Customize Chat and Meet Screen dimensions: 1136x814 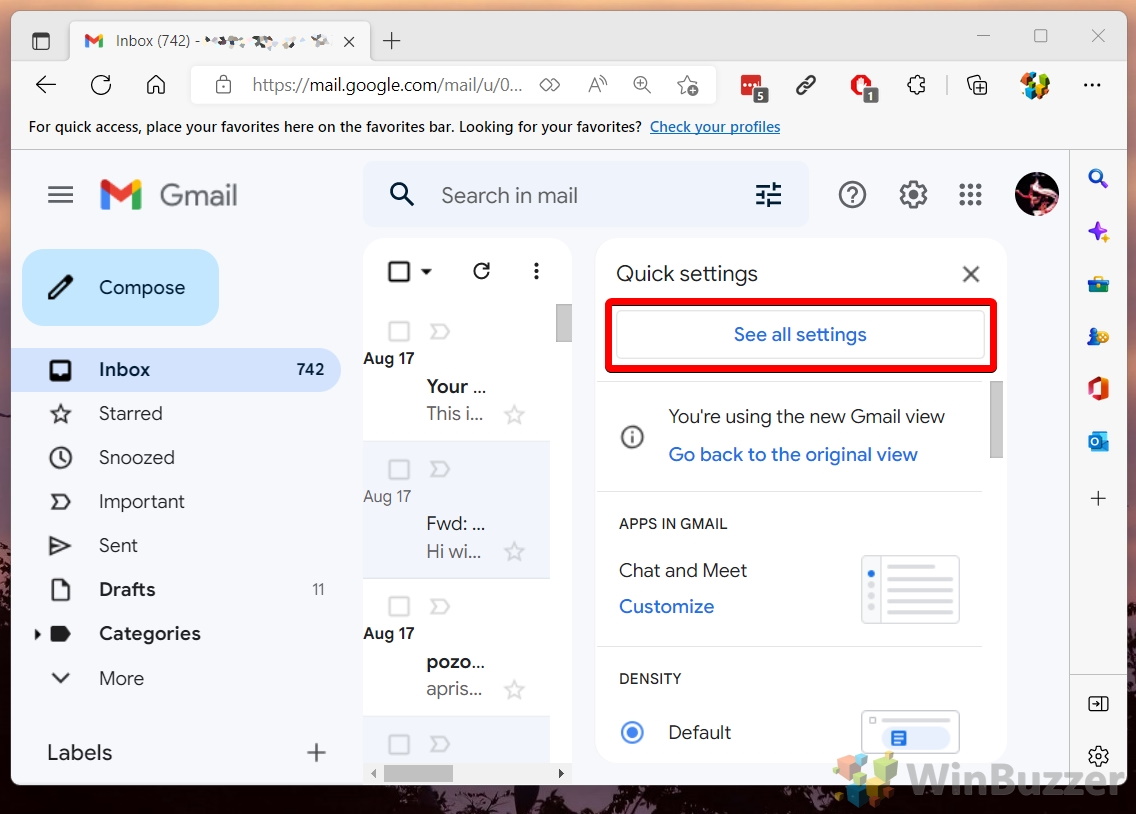coord(667,606)
